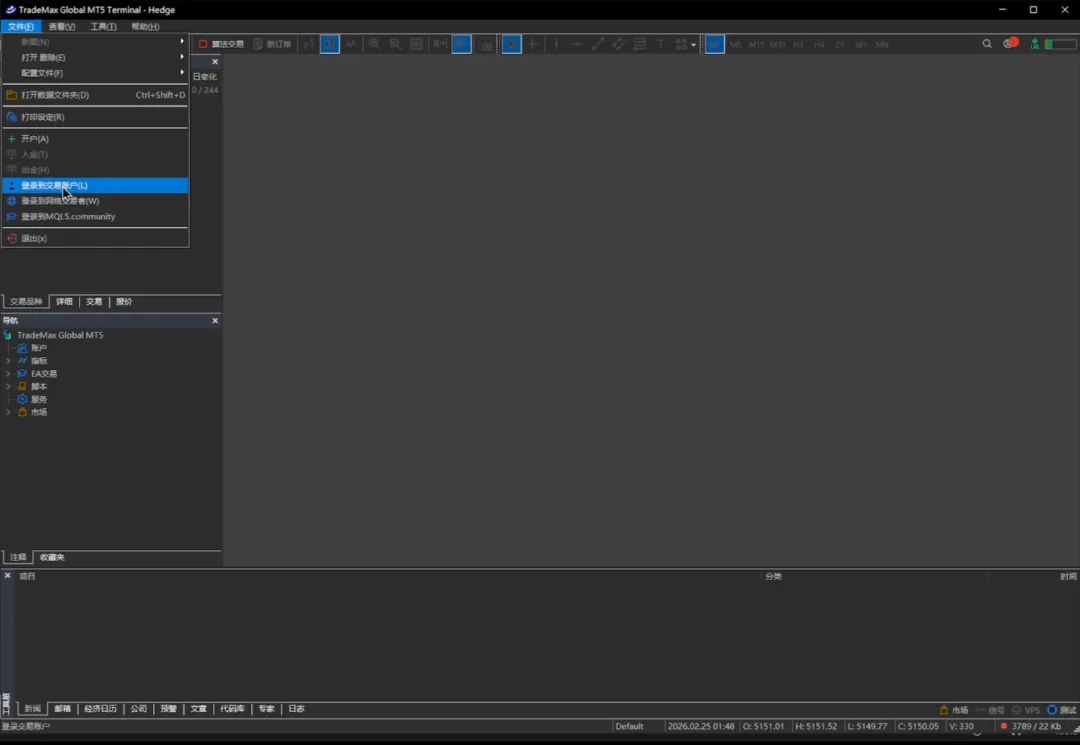Screen dimensions: 1080x745
Task: Click the zoom out magnifier icon
Action: [x=395, y=44]
